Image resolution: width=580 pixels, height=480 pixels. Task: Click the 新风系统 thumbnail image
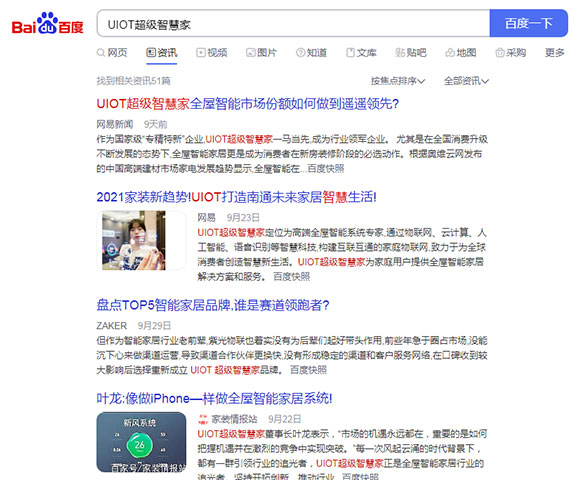tap(141, 442)
